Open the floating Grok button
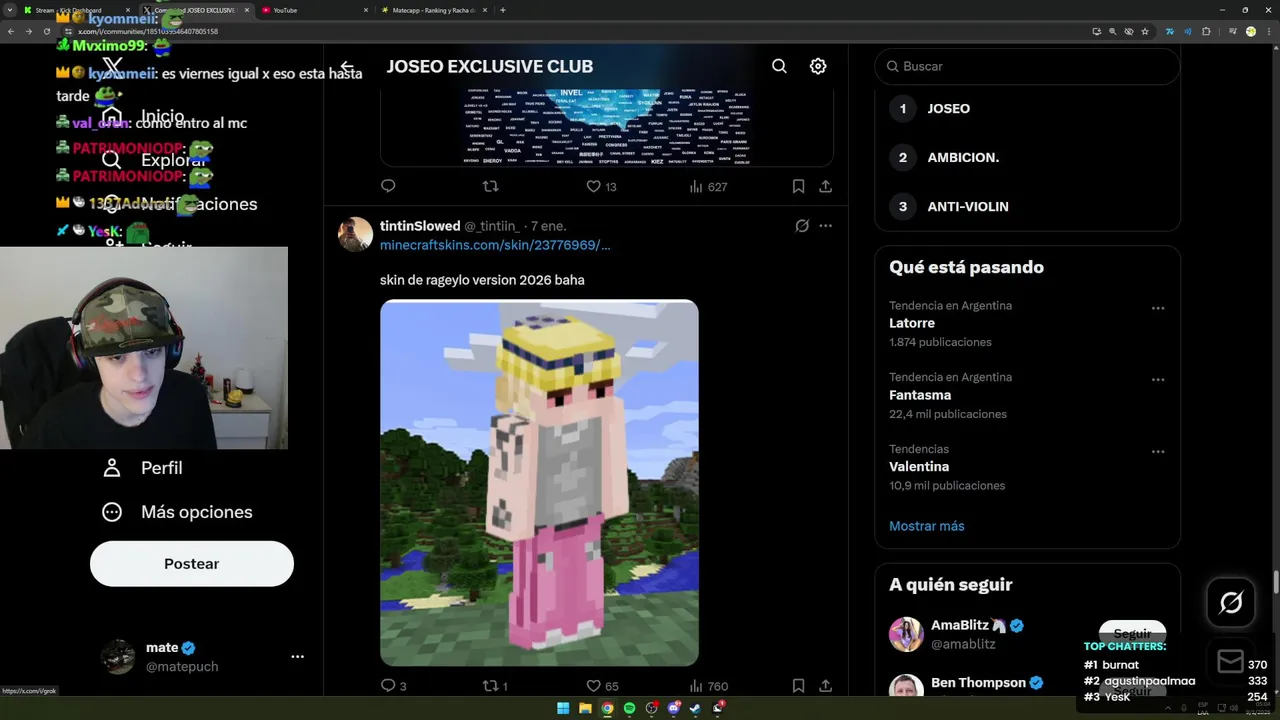The width and height of the screenshot is (1280, 720). tap(1231, 602)
